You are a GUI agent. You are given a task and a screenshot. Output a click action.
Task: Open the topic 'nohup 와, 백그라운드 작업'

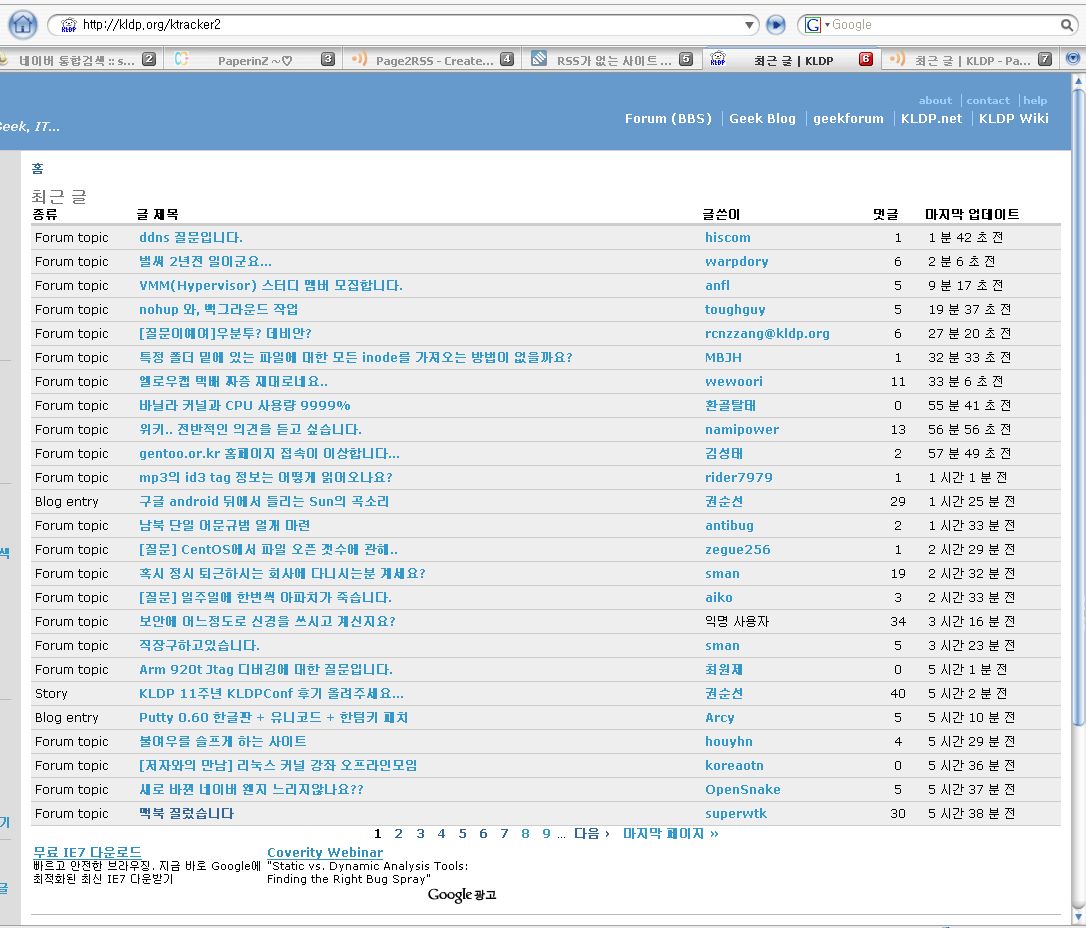point(218,310)
